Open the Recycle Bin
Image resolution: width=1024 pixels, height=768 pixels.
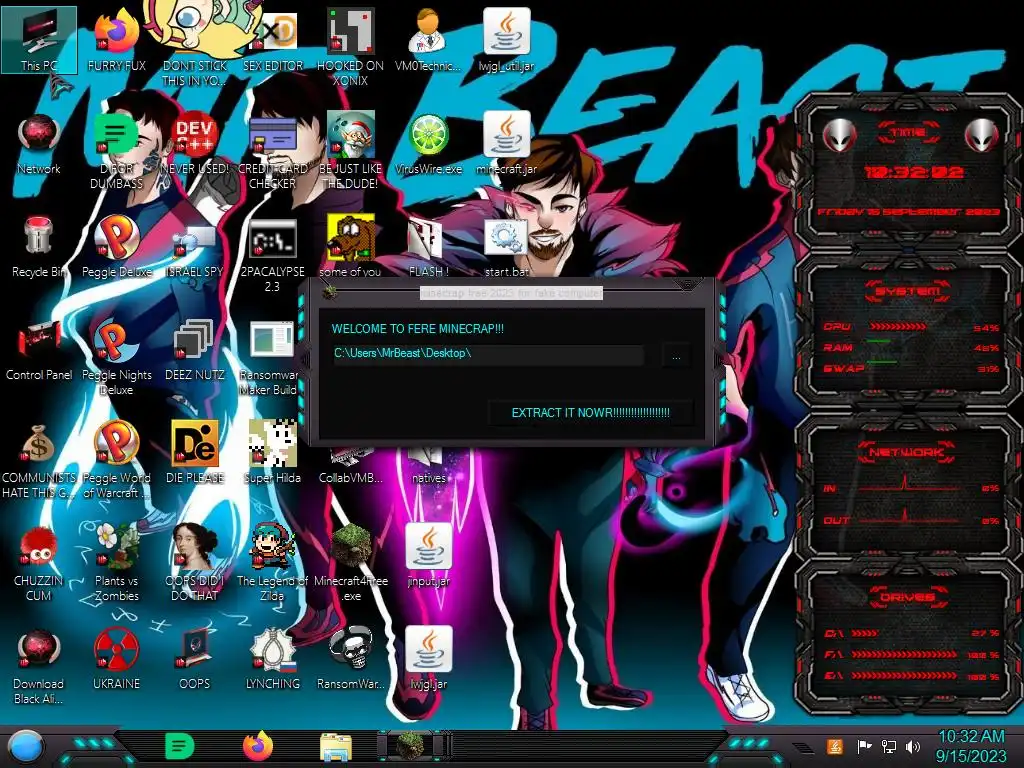click(x=39, y=247)
